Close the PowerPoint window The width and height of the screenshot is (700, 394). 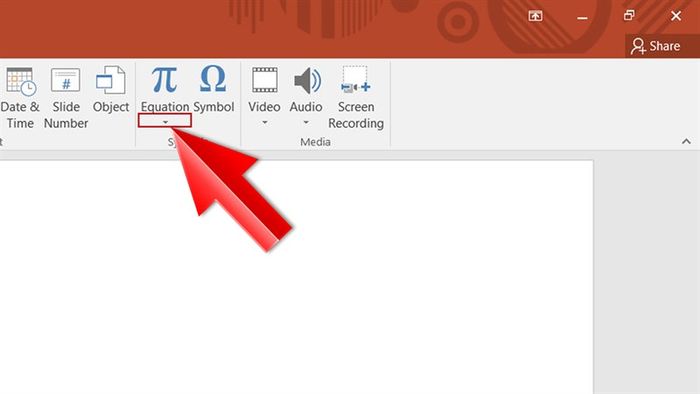click(676, 16)
